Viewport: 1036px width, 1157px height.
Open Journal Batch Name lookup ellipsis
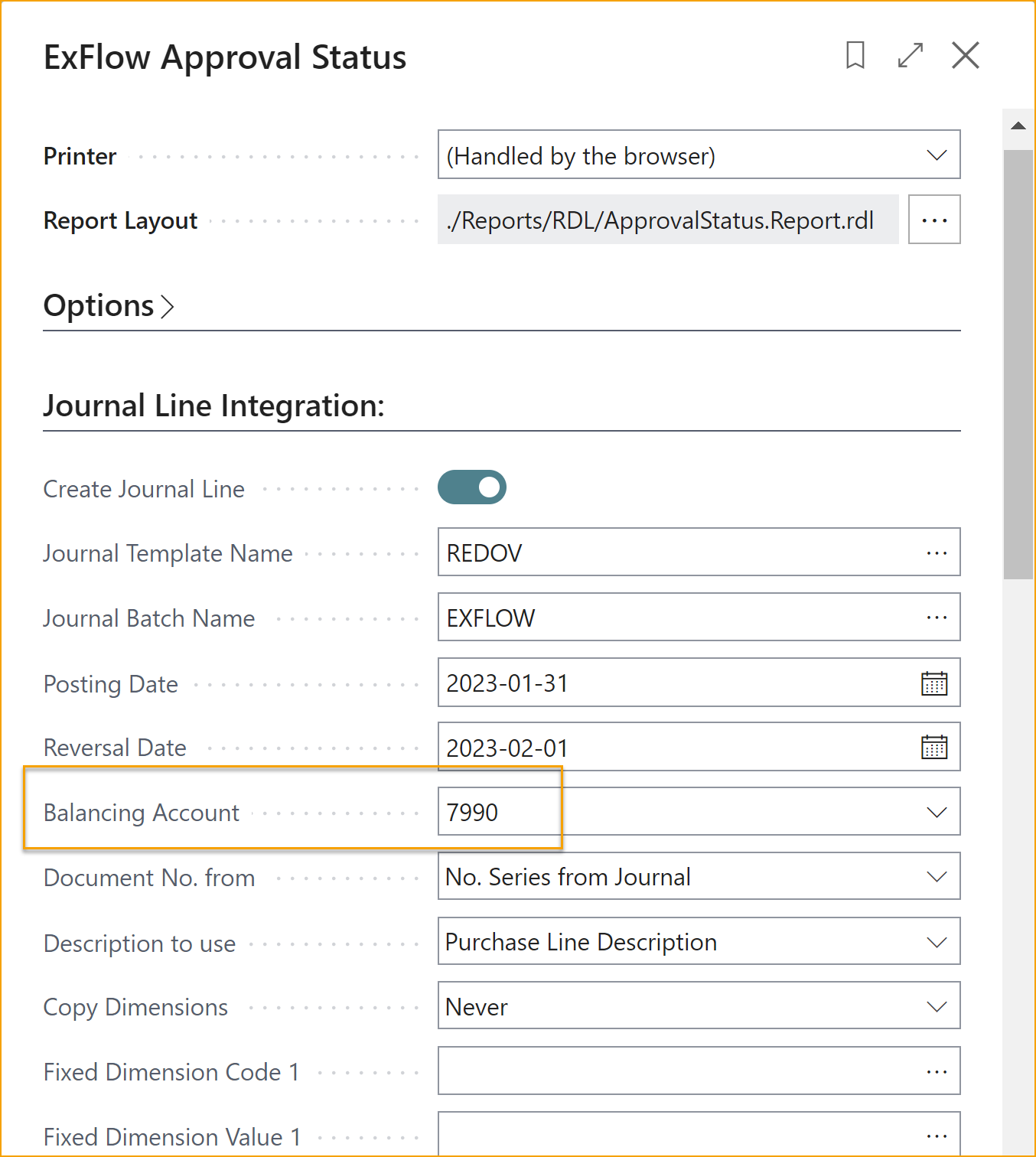tap(936, 618)
